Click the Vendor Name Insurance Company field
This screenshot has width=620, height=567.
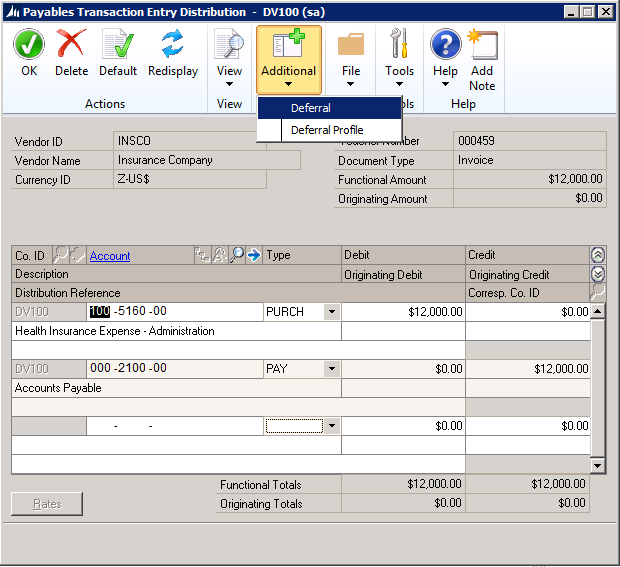click(207, 160)
